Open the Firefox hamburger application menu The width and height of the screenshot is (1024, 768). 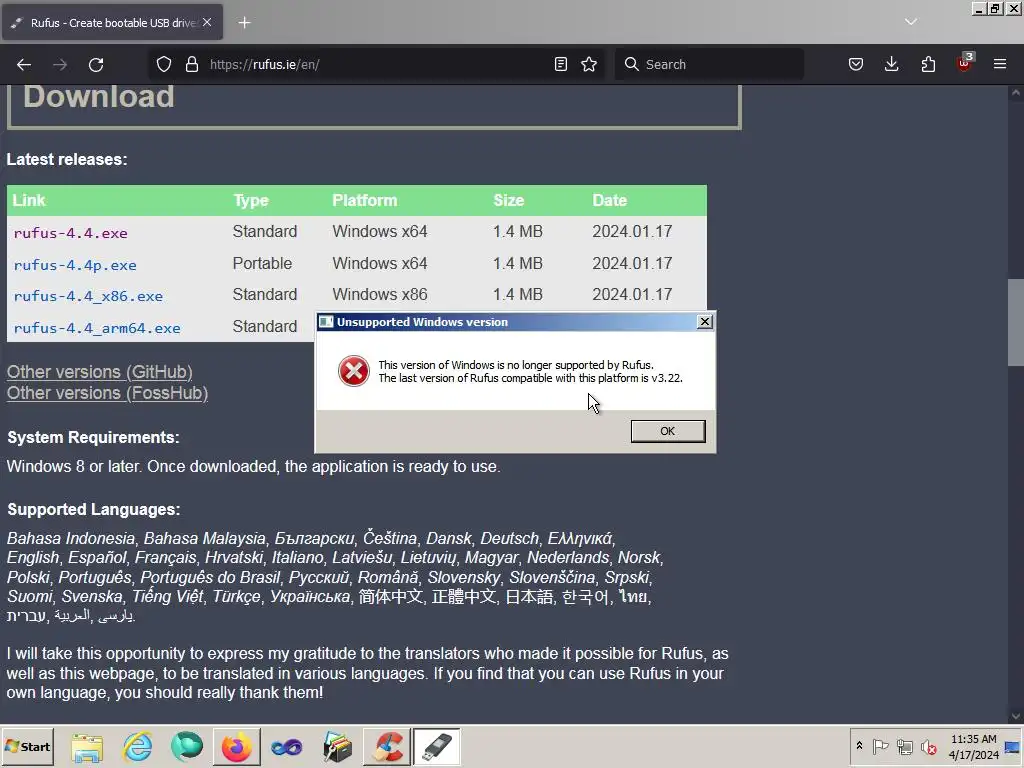click(x=1000, y=64)
